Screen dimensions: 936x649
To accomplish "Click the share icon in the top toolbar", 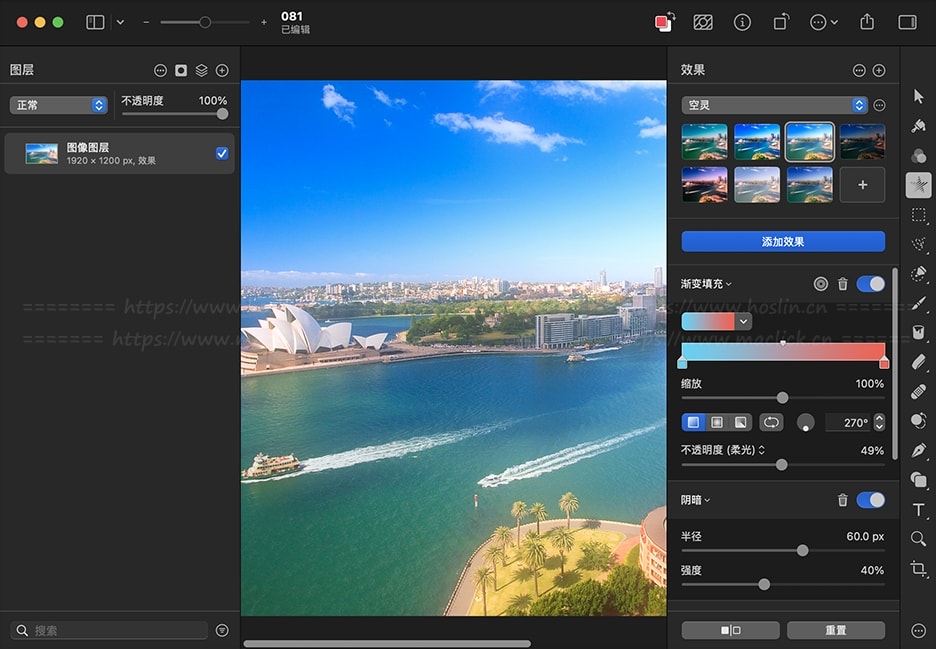I will pos(867,22).
